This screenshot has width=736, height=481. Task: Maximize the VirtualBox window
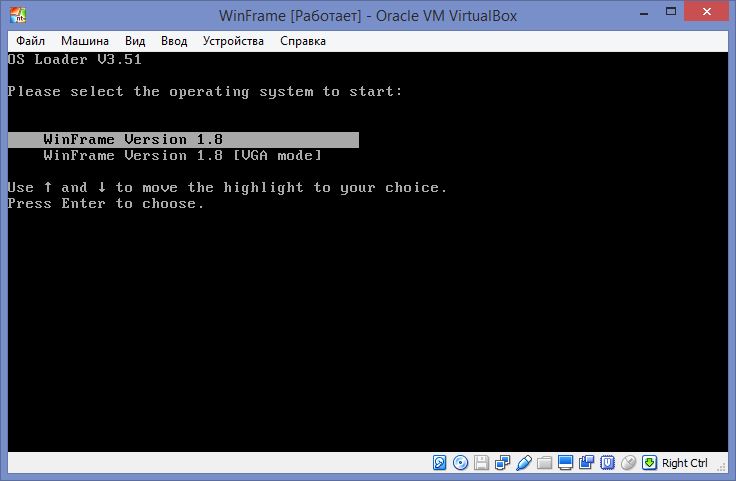coord(671,12)
